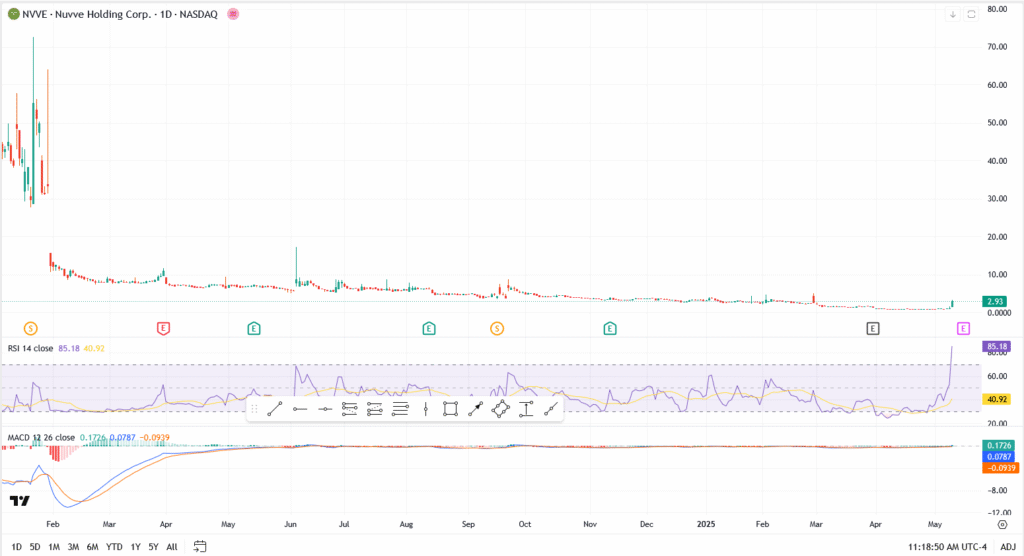Image resolution: width=1024 pixels, height=556 pixels.
Task: Click the purple E upcoming earnings marker
Action: point(963,328)
